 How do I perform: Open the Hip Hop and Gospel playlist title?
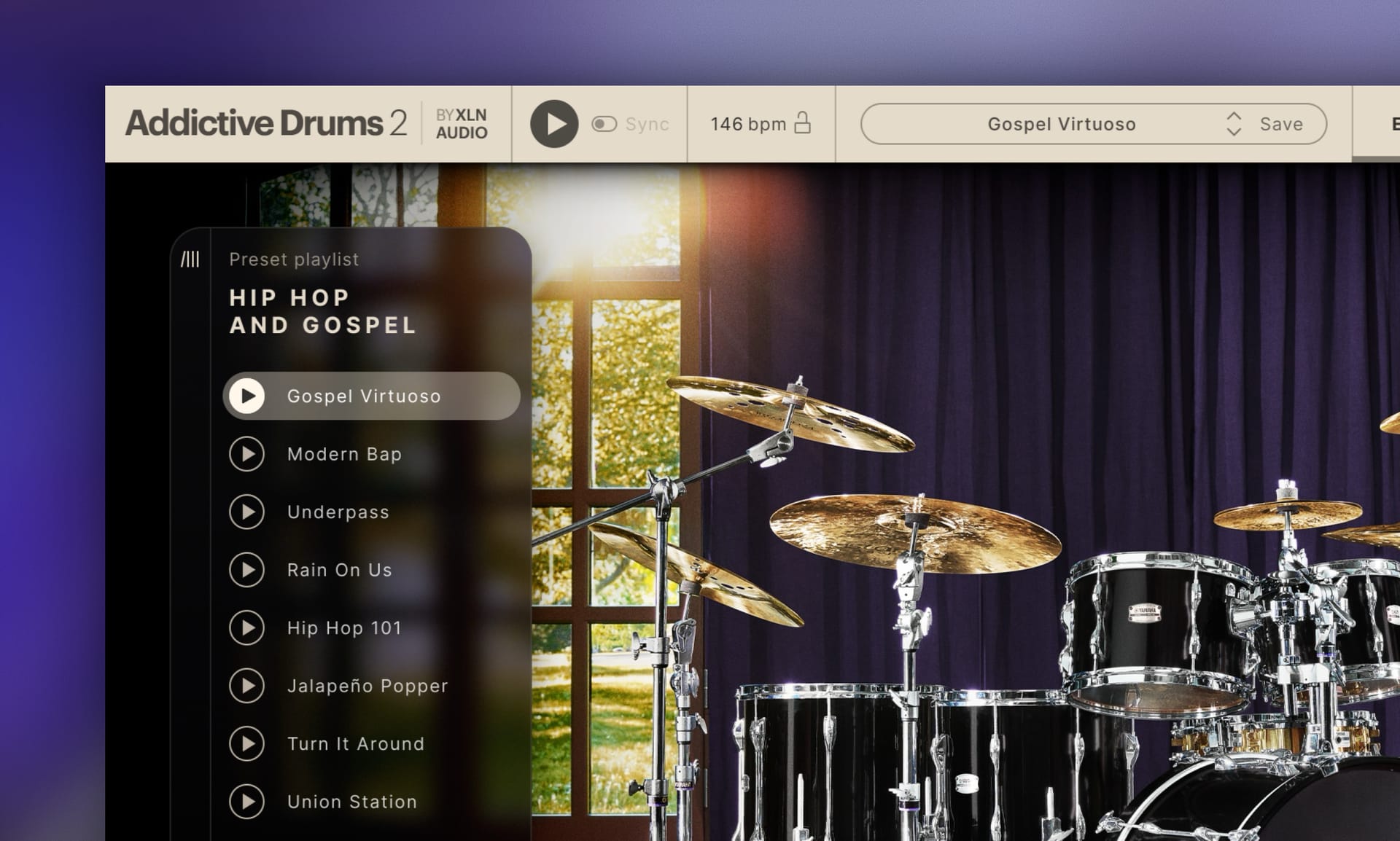point(323,310)
